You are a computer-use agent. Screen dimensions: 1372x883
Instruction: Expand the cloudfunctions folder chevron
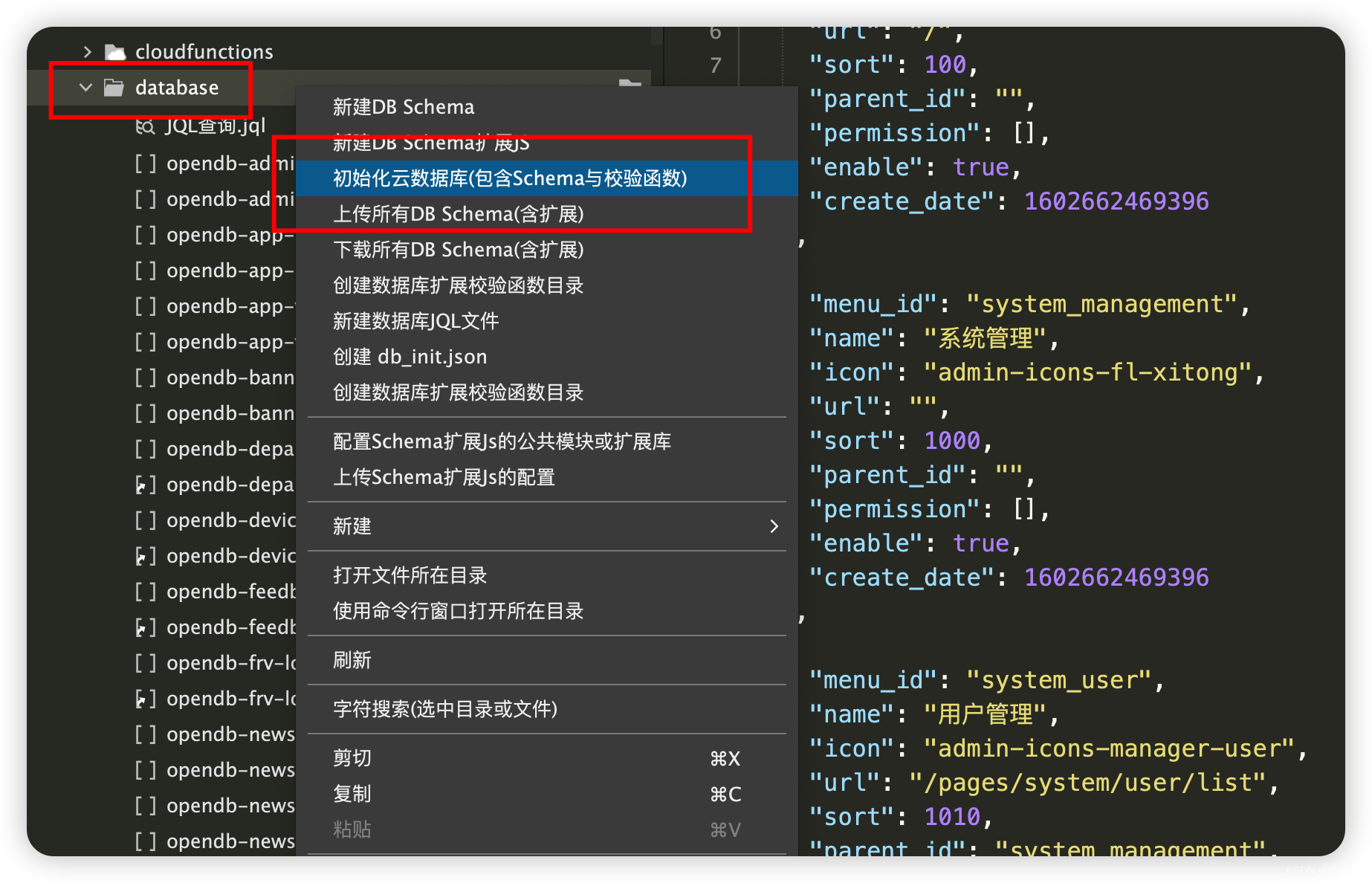tap(88, 52)
